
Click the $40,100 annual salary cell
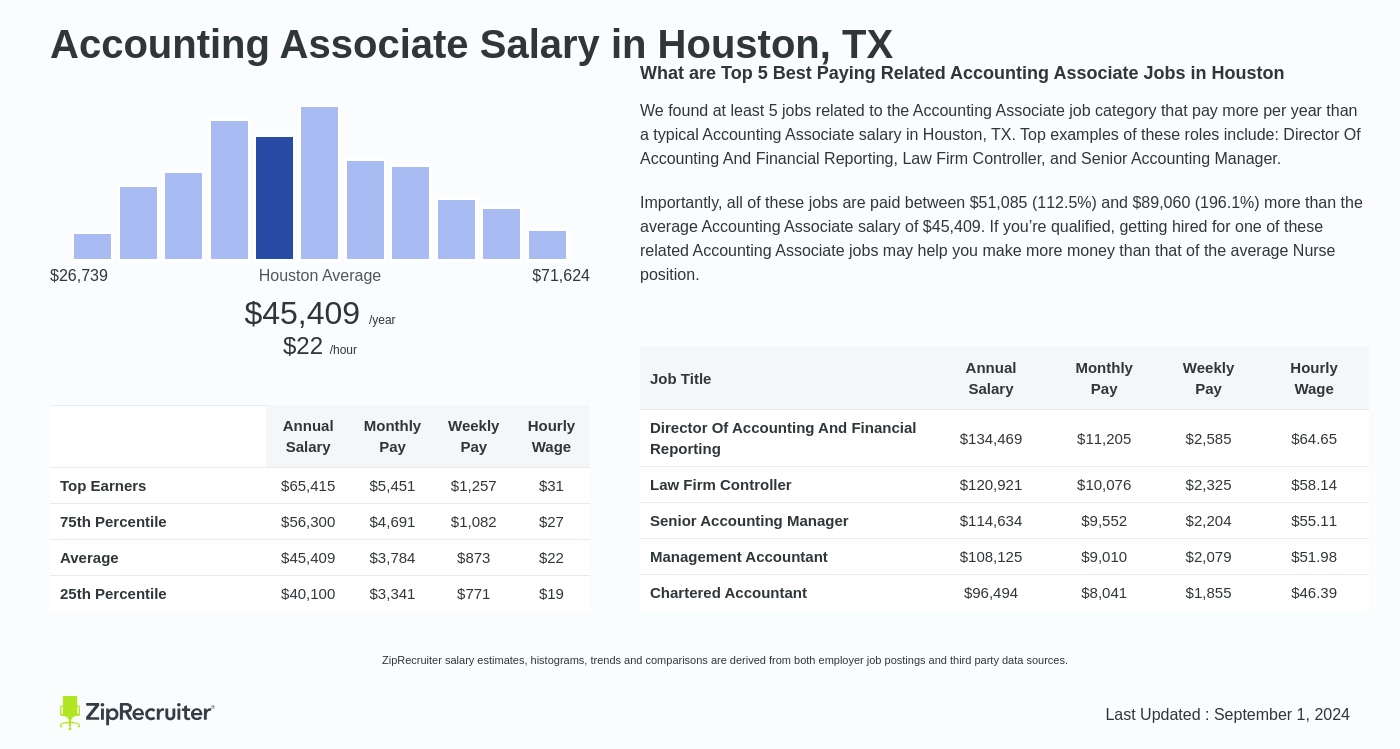(308, 594)
